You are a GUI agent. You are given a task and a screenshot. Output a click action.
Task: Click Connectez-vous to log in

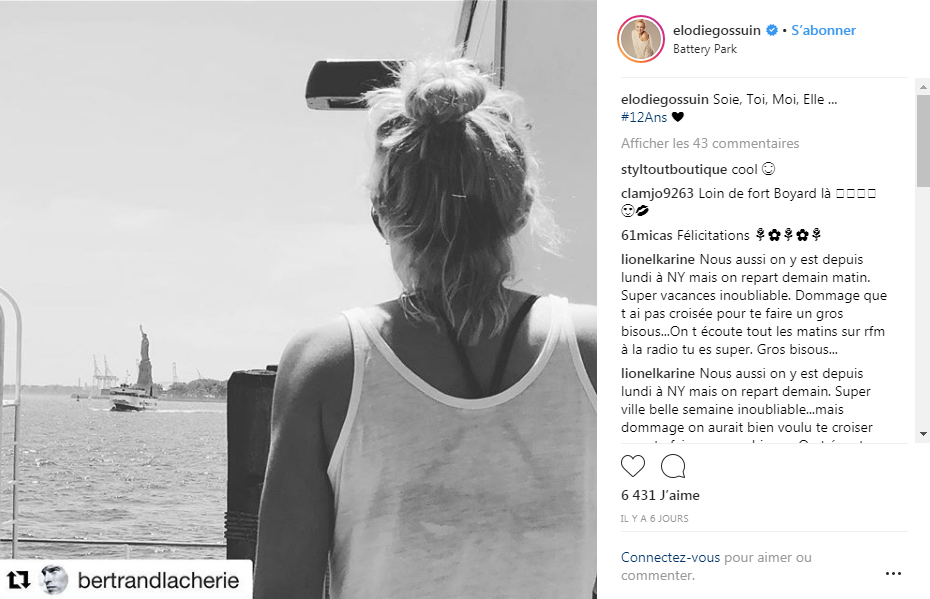point(670,557)
